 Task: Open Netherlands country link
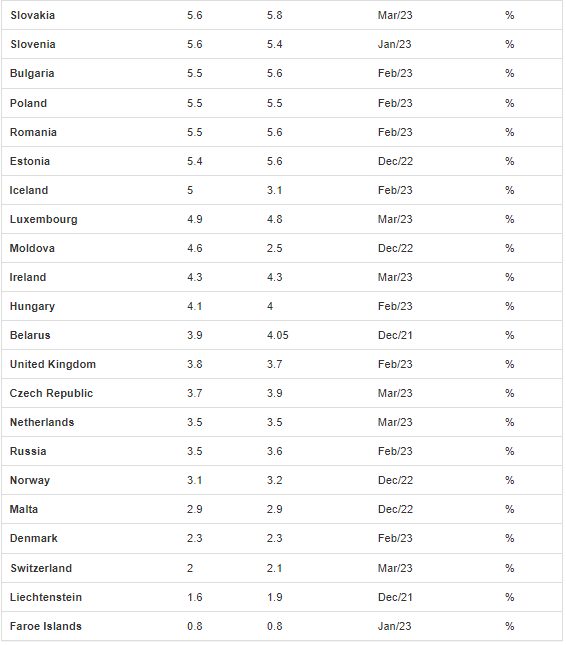pos(42,422)
